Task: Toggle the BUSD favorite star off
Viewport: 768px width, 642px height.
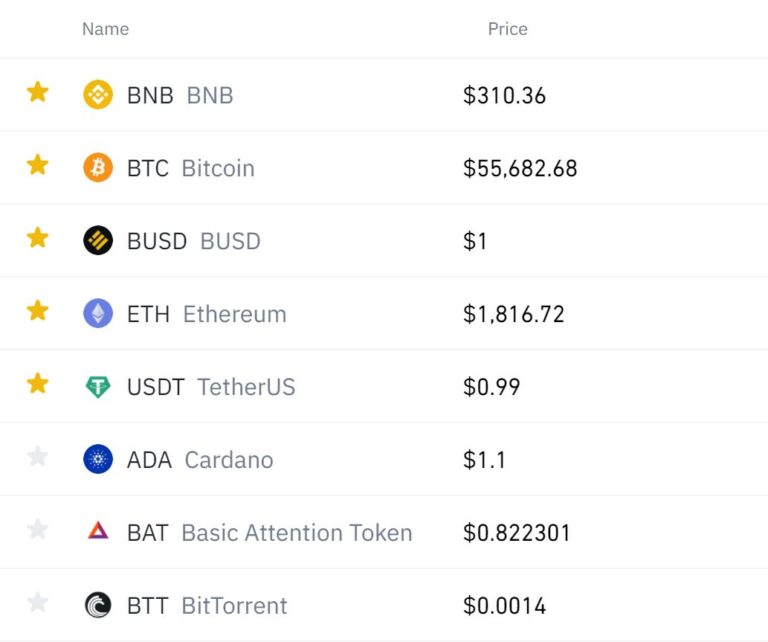Action: [38, 238]
